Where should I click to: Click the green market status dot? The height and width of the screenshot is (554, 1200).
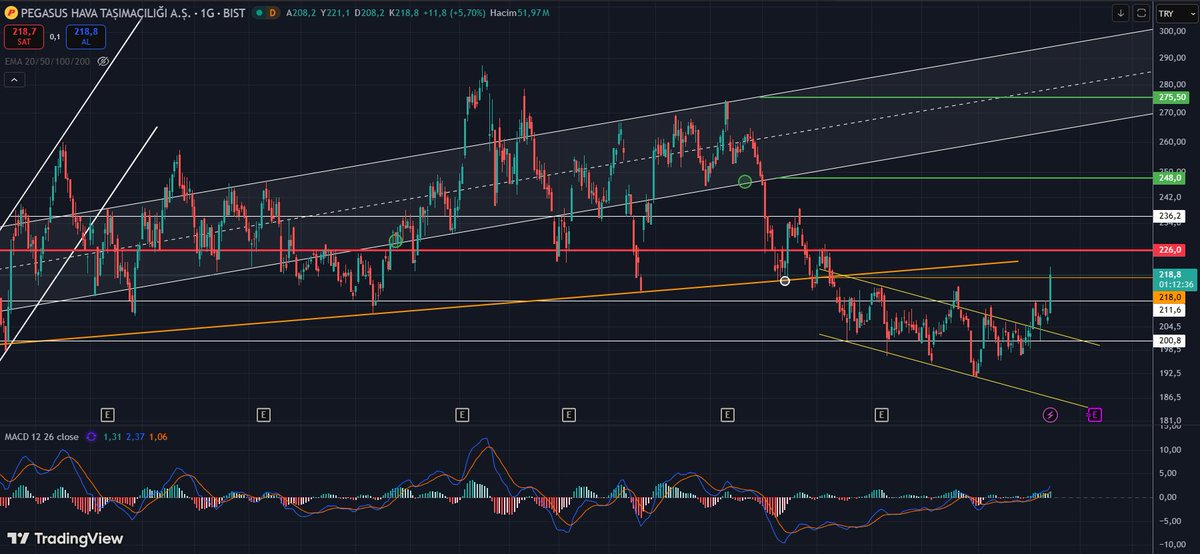(259, 14)
